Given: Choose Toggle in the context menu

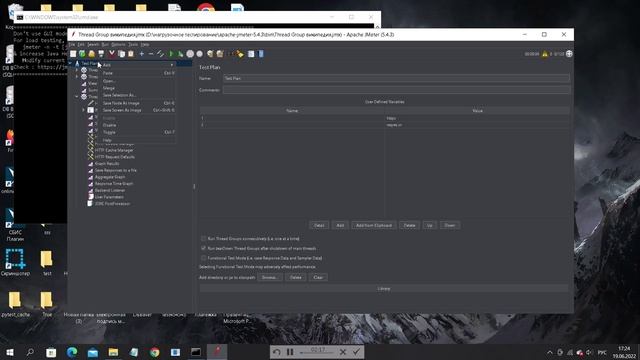Looking at the screenshot, I should pyautogui.click(x=138, y=132).
